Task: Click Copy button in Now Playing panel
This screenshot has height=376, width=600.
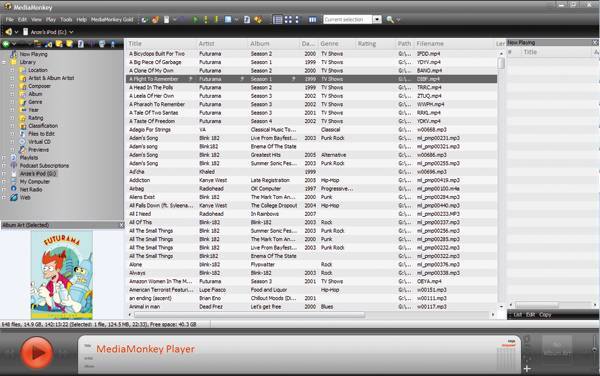Action: tap(545, 314)
